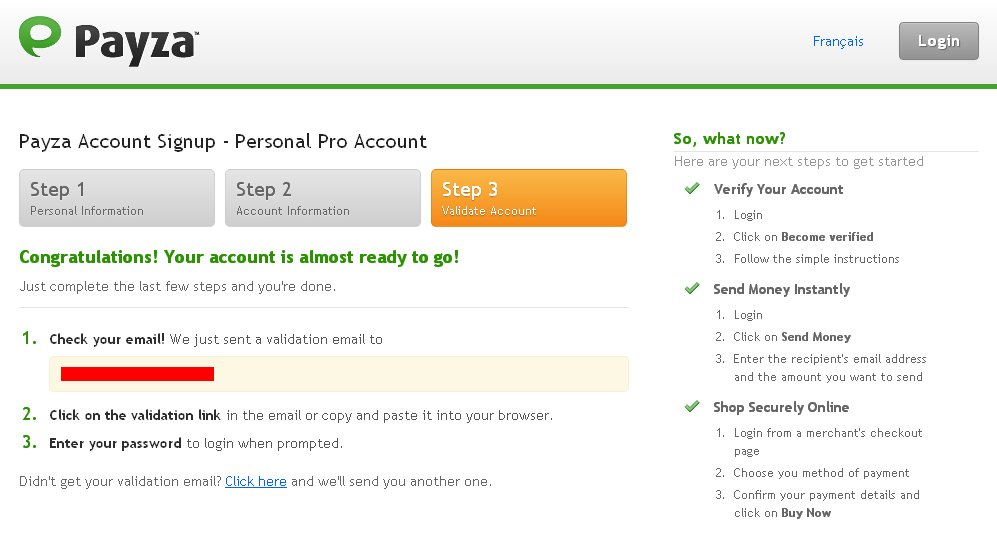Click the 'Become verified' bold text
Image resolution: width=997 pixels, height=537 pixels.
[827, 237]
